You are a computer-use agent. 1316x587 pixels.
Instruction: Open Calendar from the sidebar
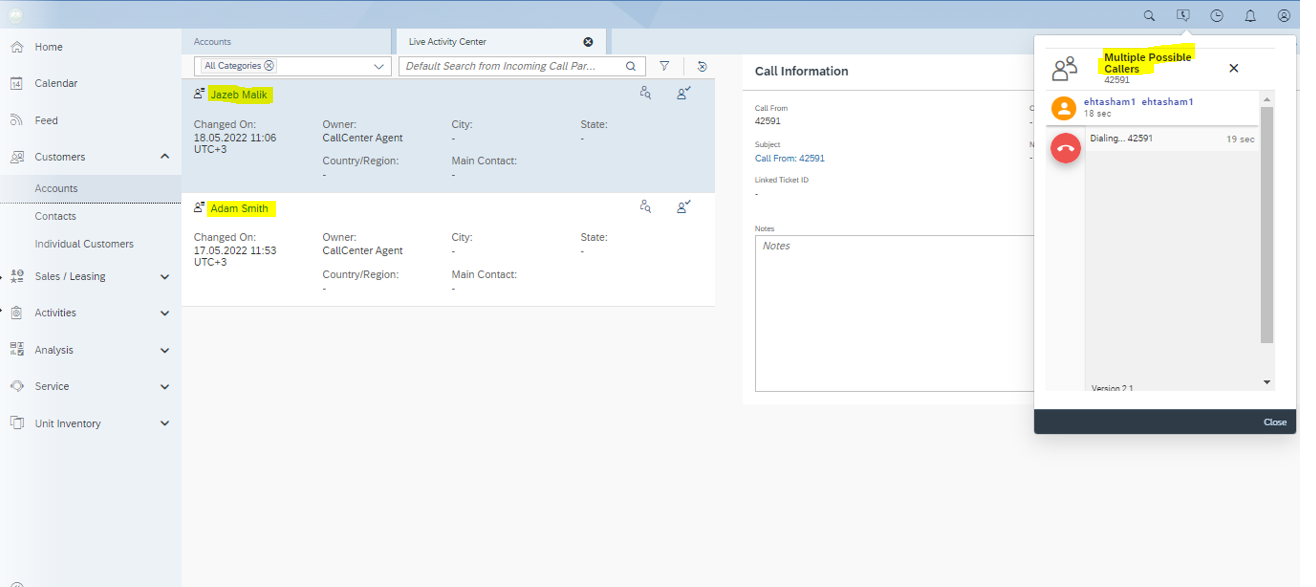(56, 84)
